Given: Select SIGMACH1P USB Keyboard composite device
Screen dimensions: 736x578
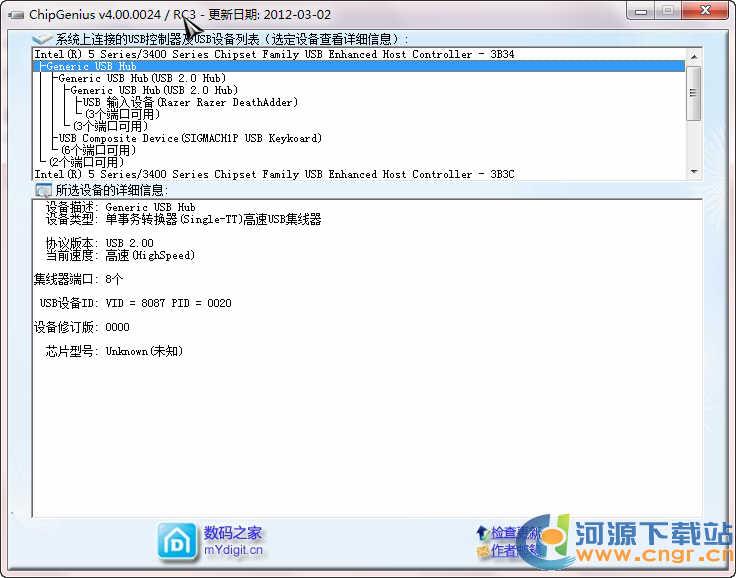Looking at the screenshot, I should click(x=190, y=139).
